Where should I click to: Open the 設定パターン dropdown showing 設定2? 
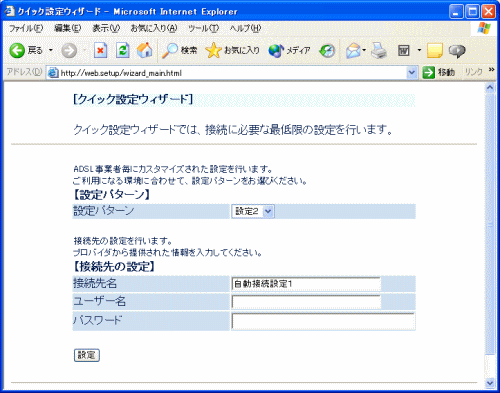tap(253, 211)
